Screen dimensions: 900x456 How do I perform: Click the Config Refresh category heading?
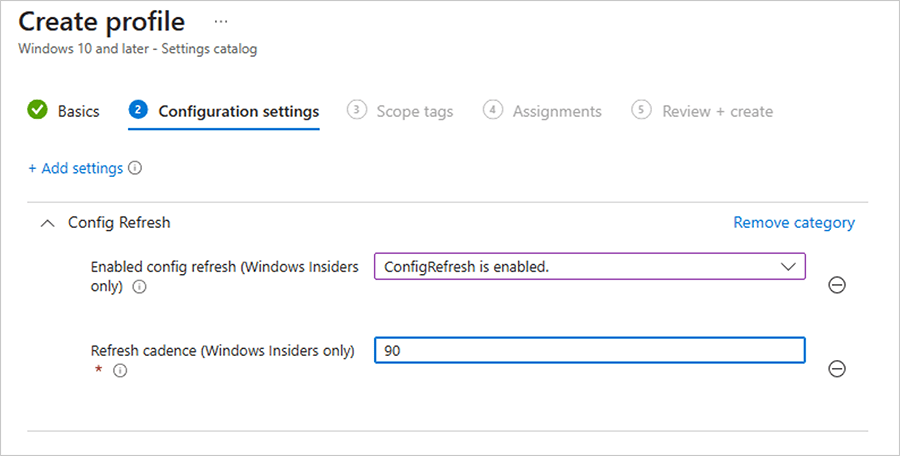[x=119, y=223]
